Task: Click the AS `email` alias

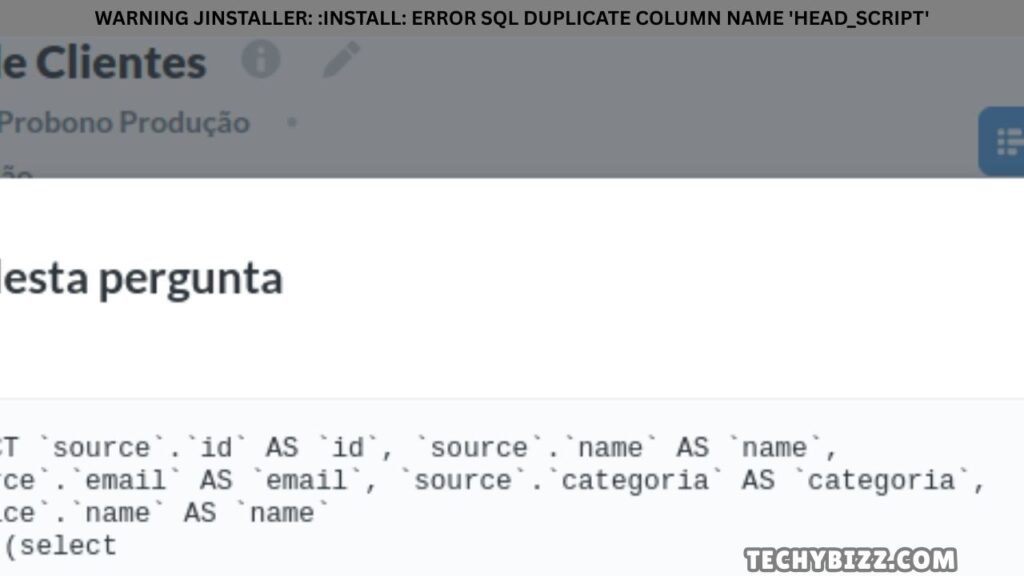Action: [x=273, y=481]
